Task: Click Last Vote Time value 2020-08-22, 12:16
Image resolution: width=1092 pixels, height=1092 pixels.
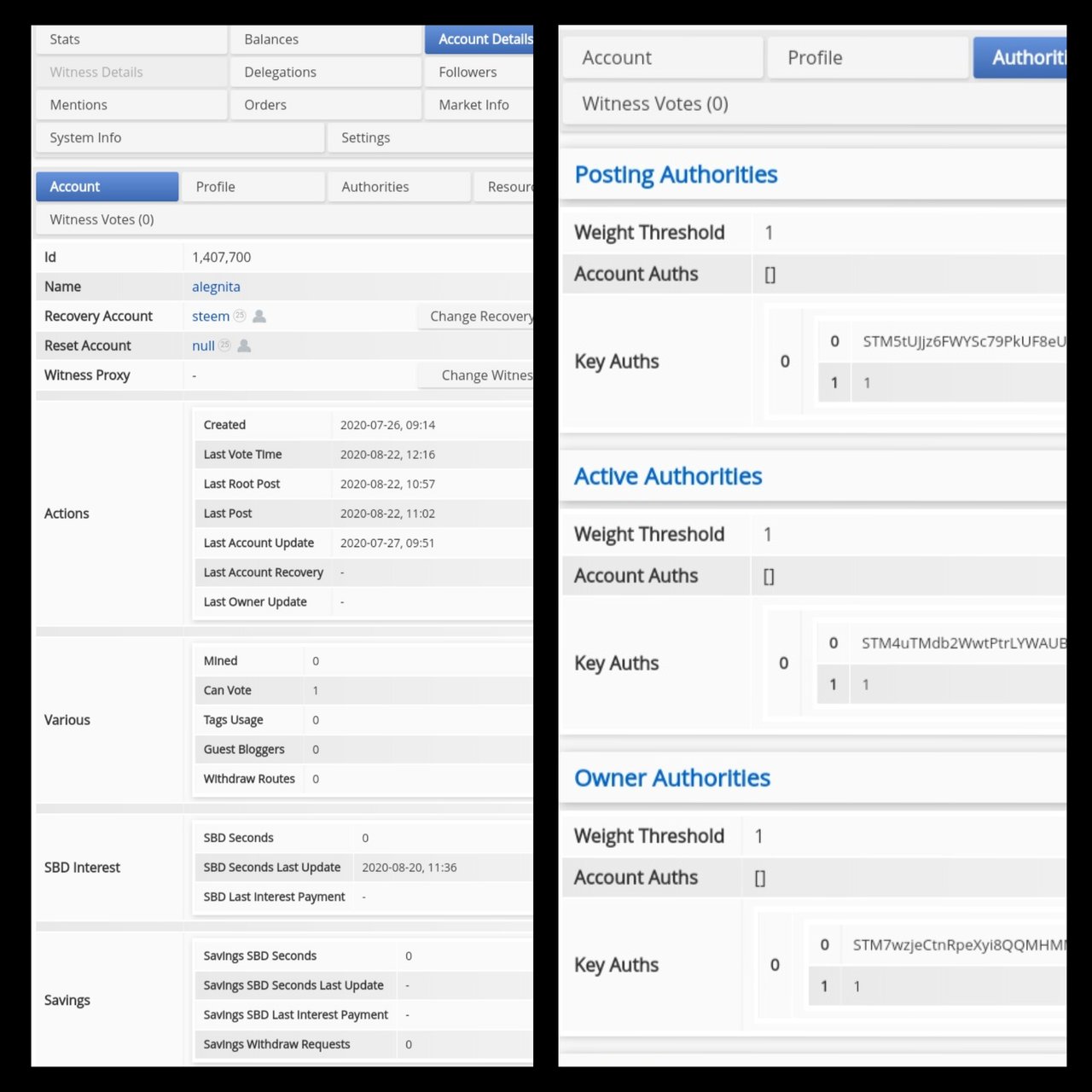Action: [x=387, y=455]
